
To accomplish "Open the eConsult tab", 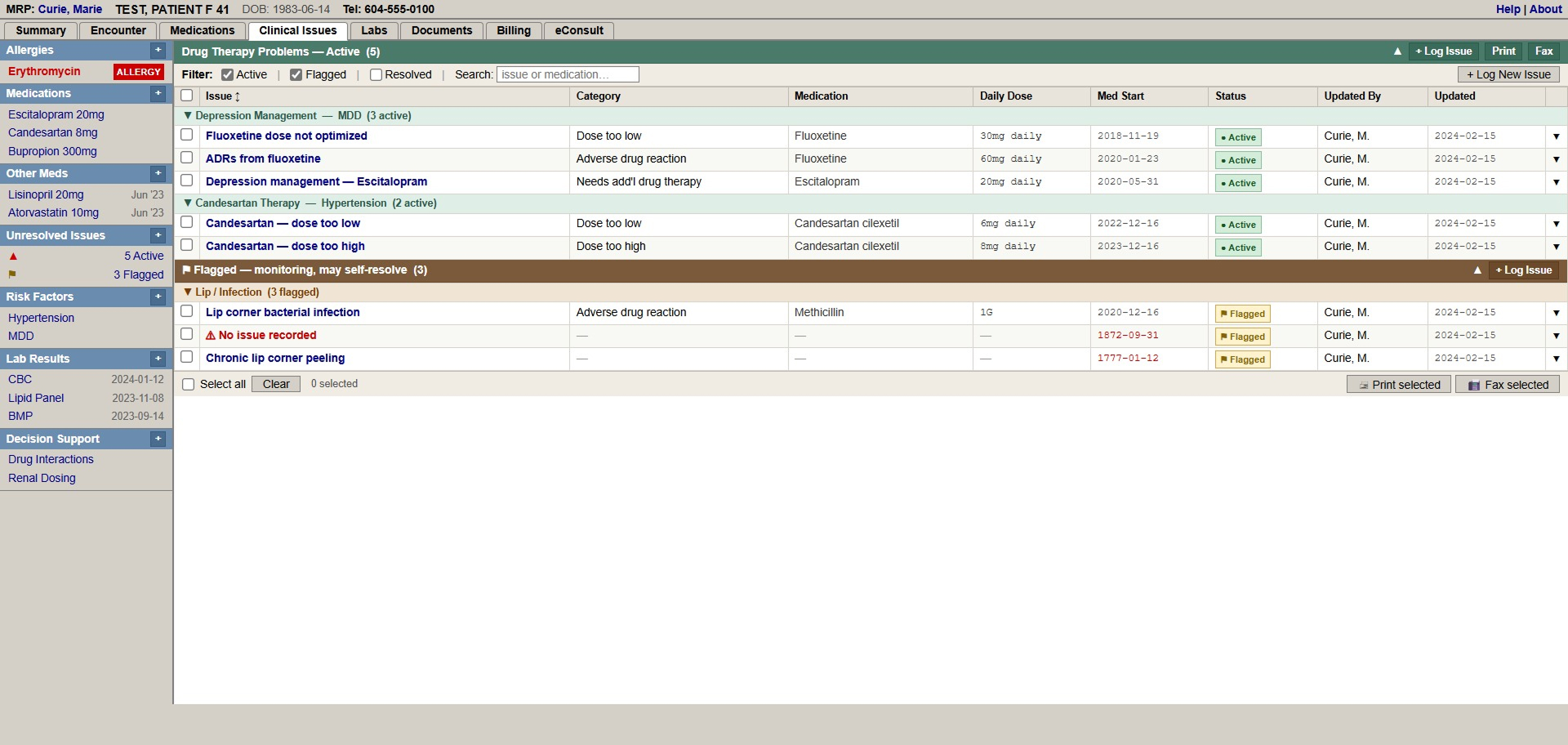I will pyautogui.click(x=579, y=31).
